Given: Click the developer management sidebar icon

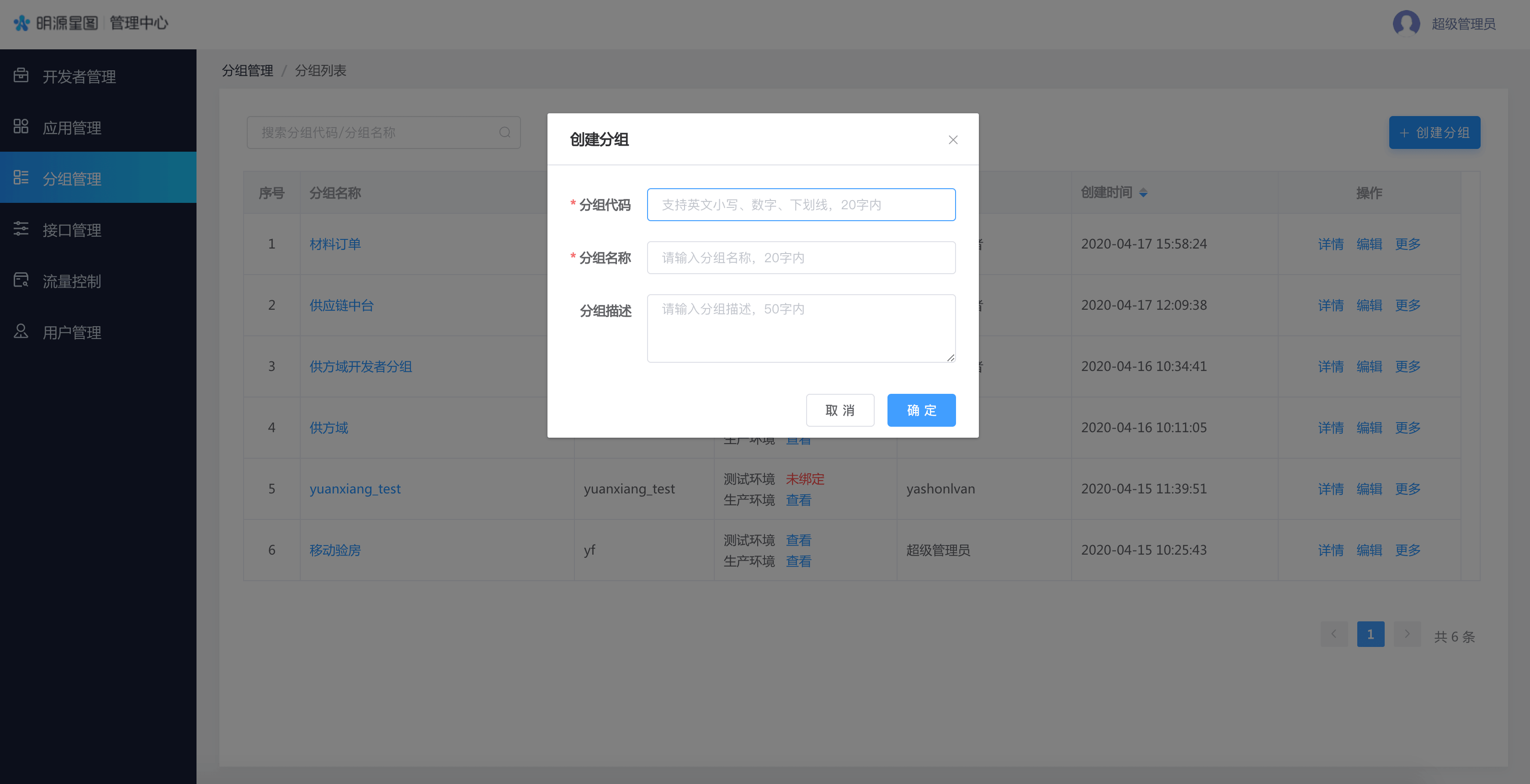Looking at the screenshot, I should [21, 75].
